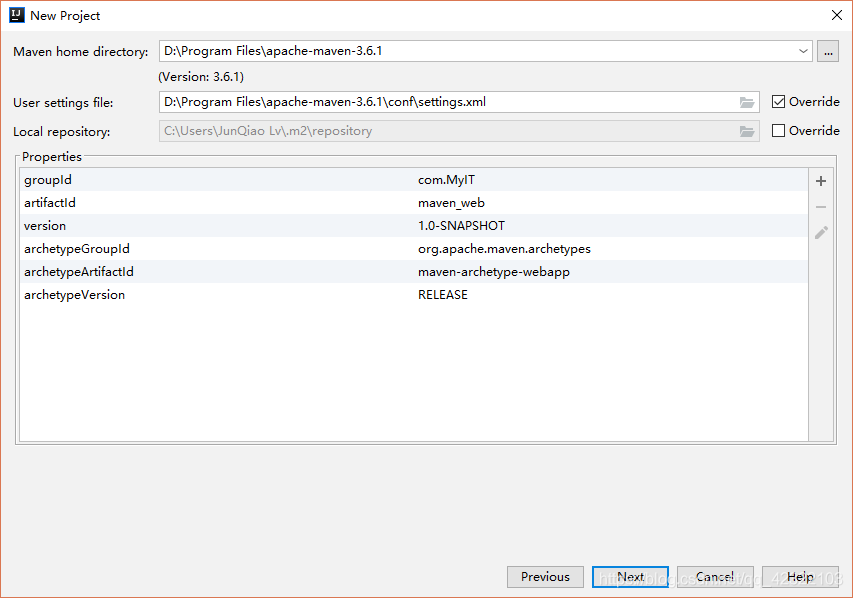Close the New Project dialog
Image resolution: width=853 pixels, height=598 pixels.
click(x=837, y=15)
